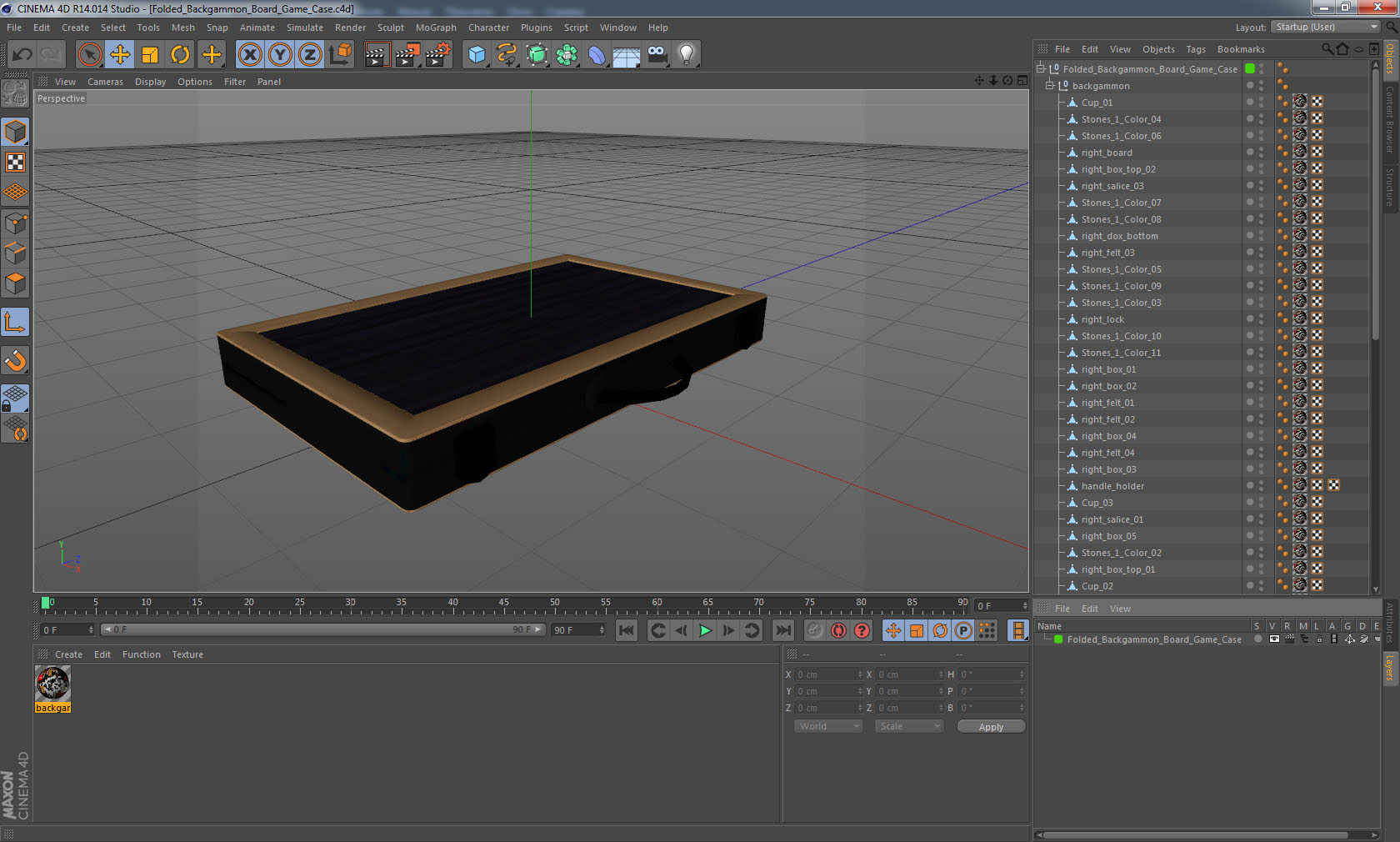The image size is (1400, 842).
Task: Go to end of animation
Action: tap(783, 630)
